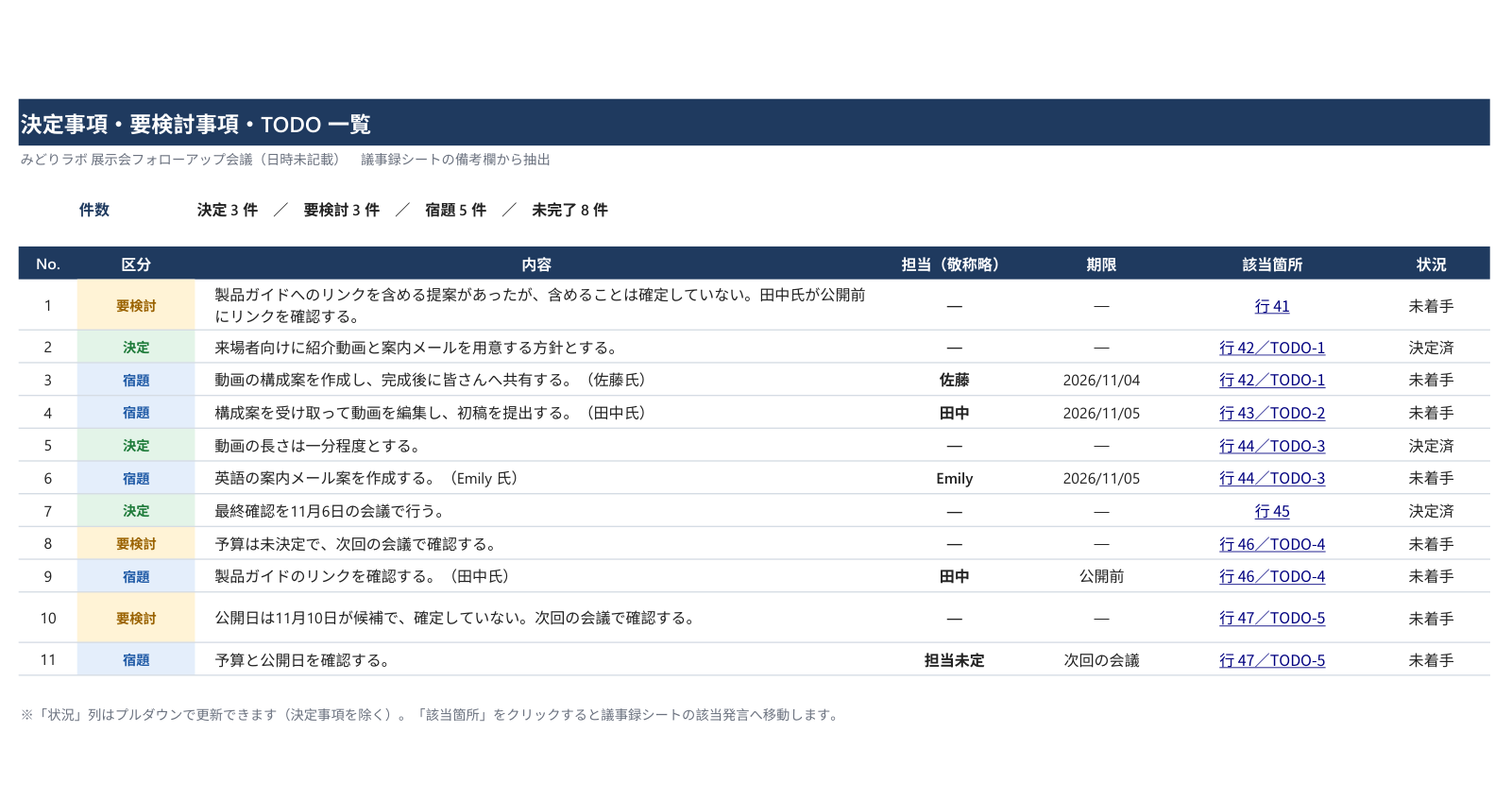The height and width of the screenshot is (800, 1512).
Task: Open 行 44／TODO-3 link in row 5
Action: point(1271,446)
